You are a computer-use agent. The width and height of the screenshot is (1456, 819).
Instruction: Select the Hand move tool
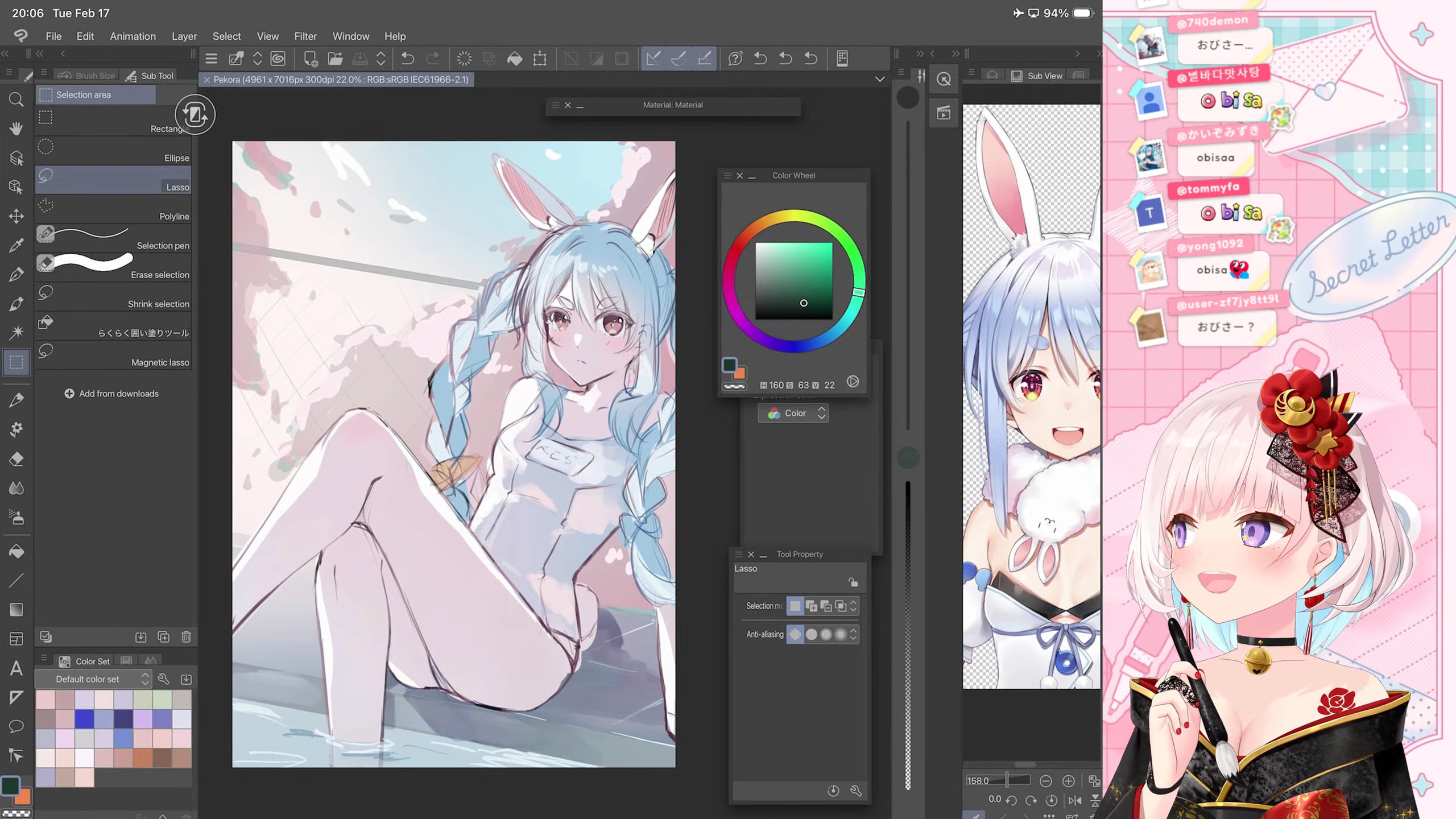point(16,129)
